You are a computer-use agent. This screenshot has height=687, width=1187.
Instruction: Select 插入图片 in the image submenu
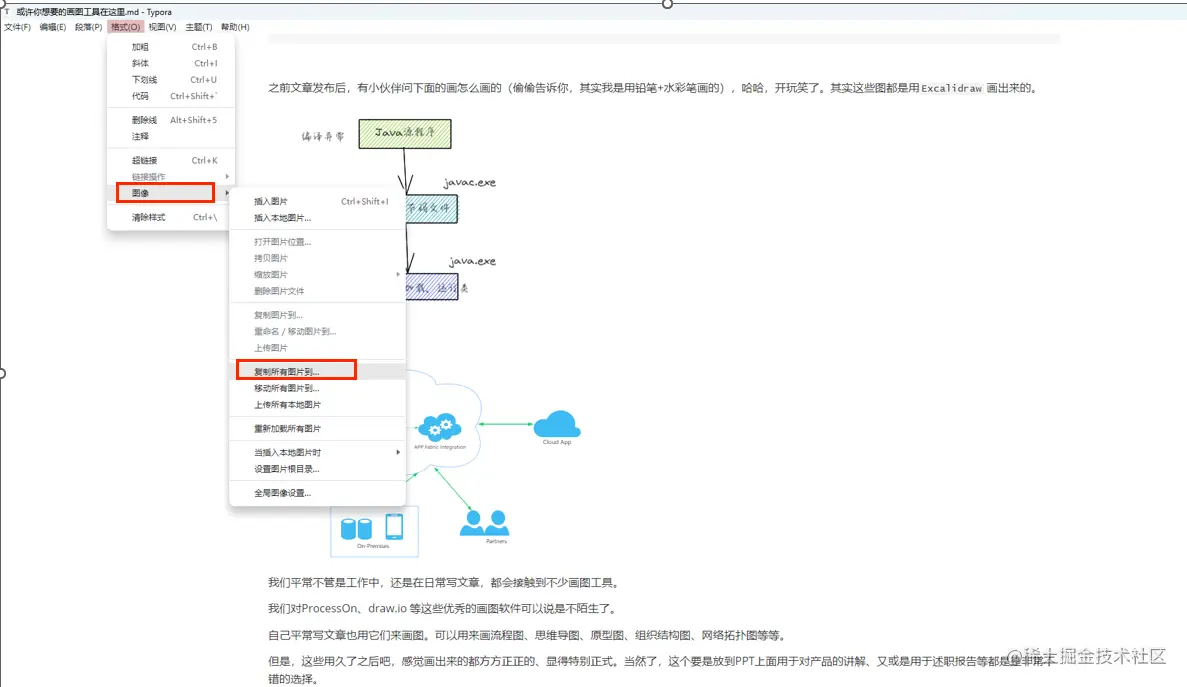pyautogui.click(x=318, y=201)
